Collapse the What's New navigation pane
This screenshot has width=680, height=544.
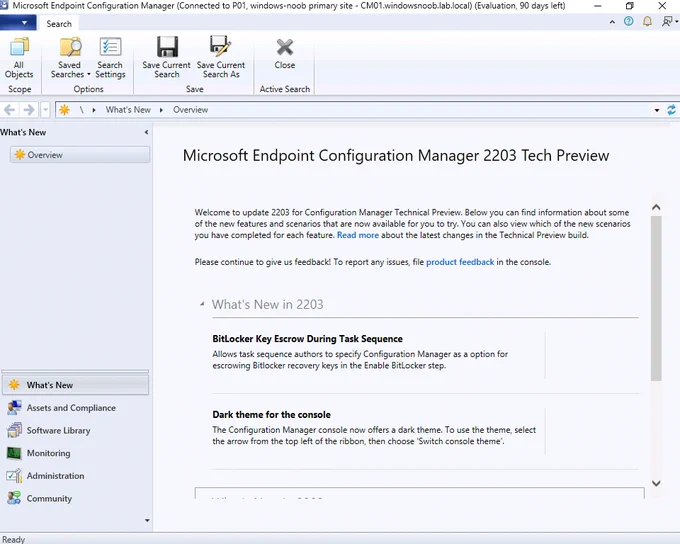point(146,132)
